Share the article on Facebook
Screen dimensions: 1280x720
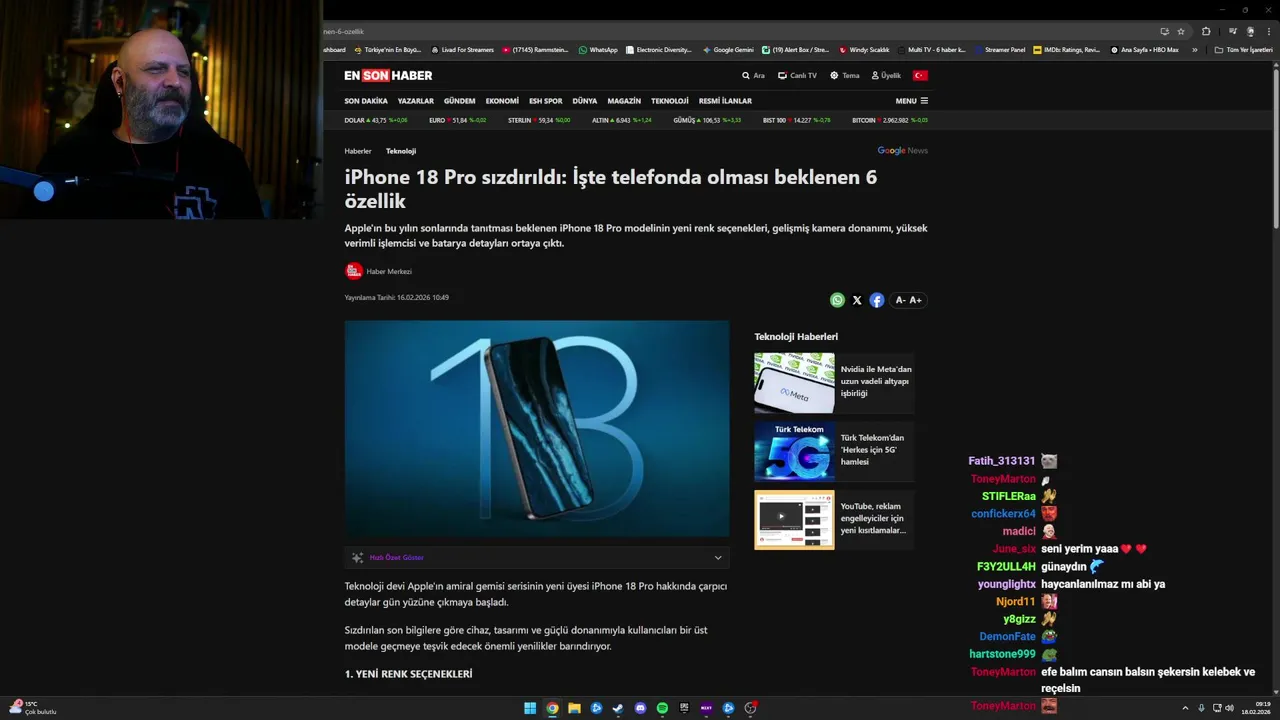876,300
